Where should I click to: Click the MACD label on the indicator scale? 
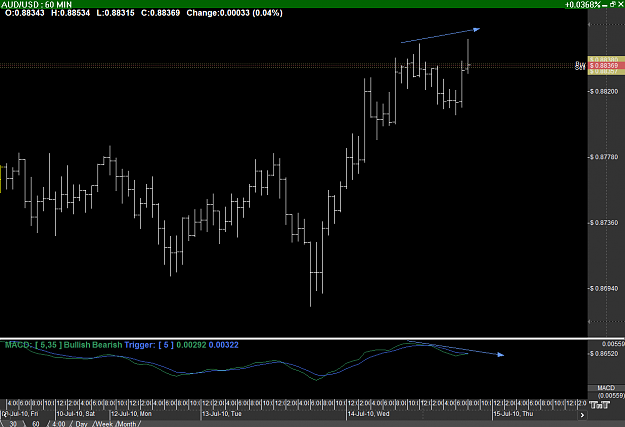pyautogui.click(x=606, y=388)
